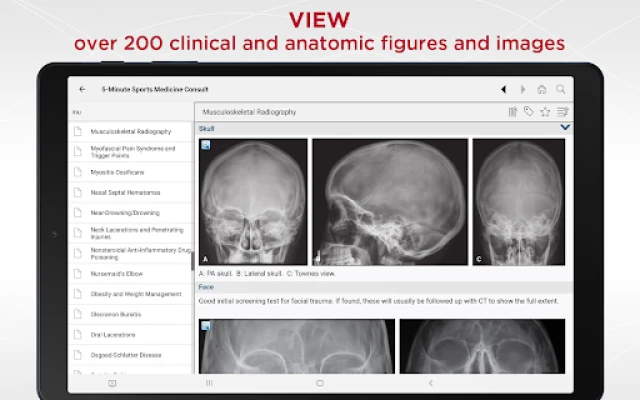The image size is (640, 400).
Task: Select Osgood-Schlatter Disease topic
Action: click(x=131, y=355)
